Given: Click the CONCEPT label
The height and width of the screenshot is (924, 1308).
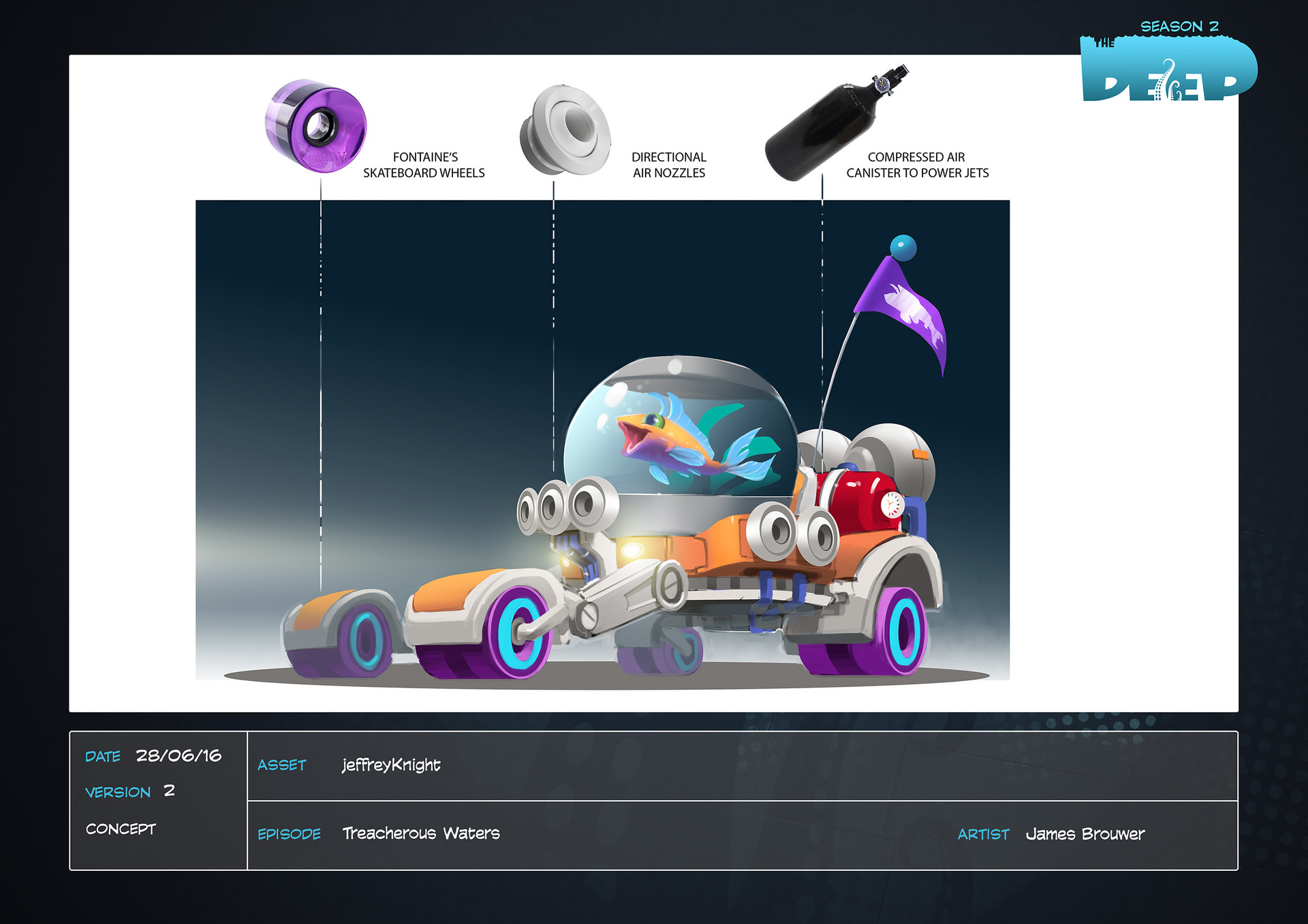Looking at the screenshot, I should (x=121, y=829).
